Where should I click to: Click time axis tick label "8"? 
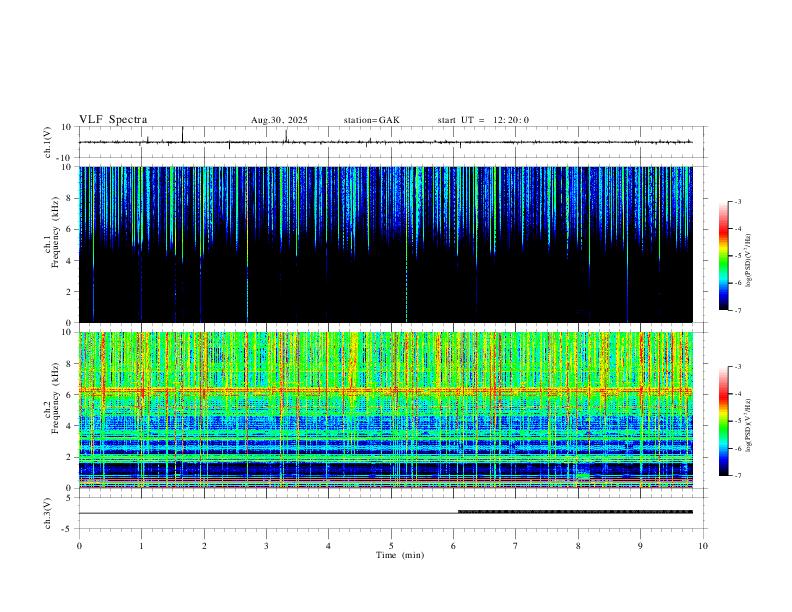click(578, 546)
